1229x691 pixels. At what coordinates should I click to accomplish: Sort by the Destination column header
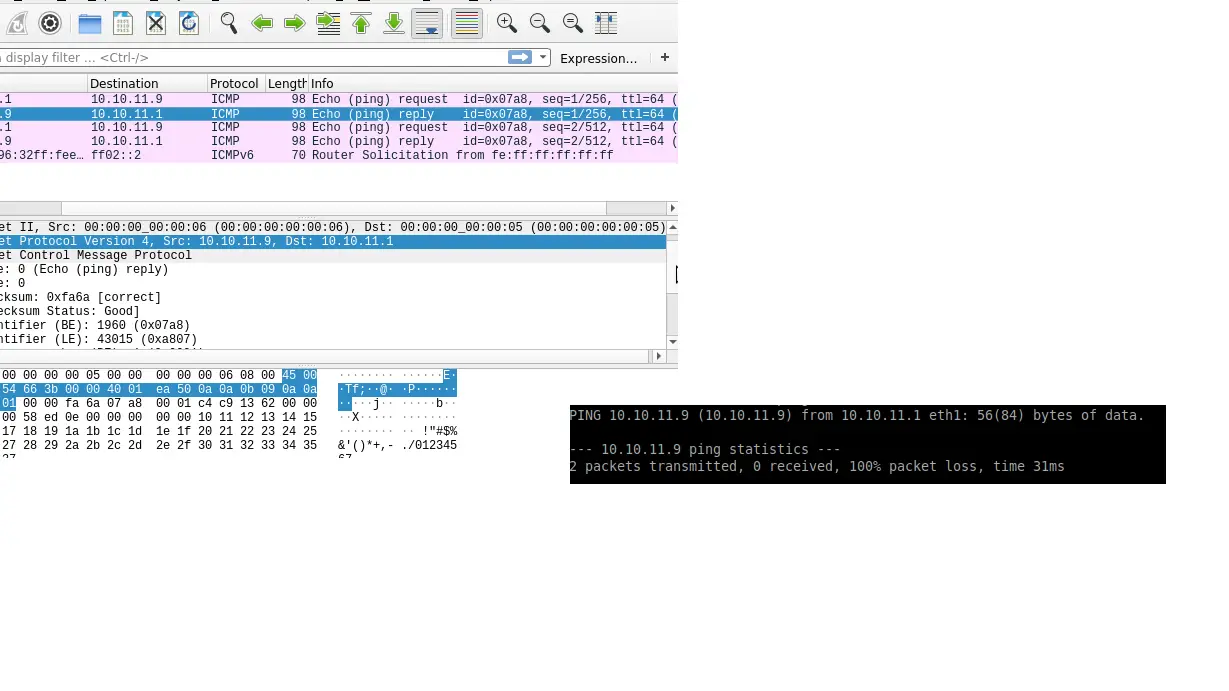tap(147, 84)
